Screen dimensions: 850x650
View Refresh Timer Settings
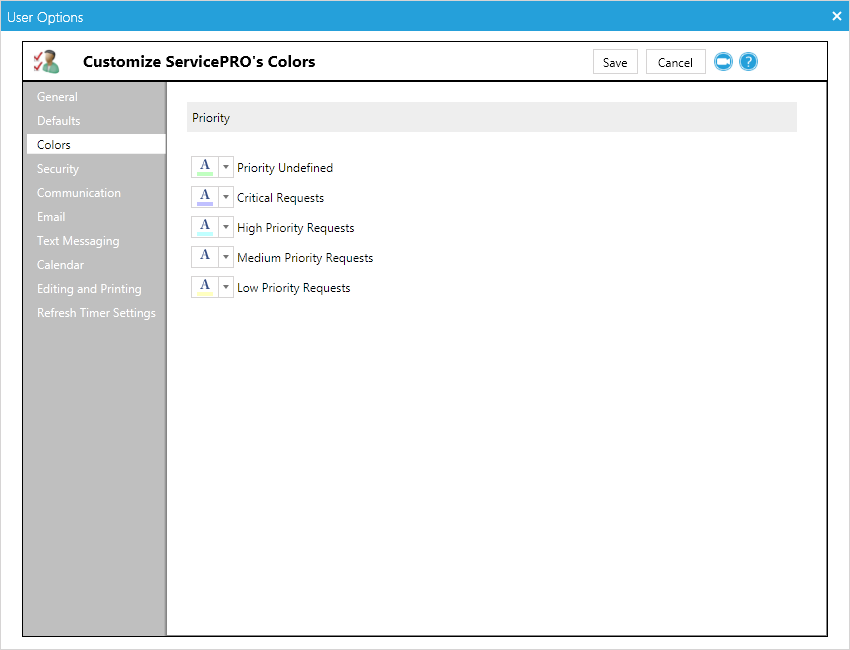coord(96,313)
